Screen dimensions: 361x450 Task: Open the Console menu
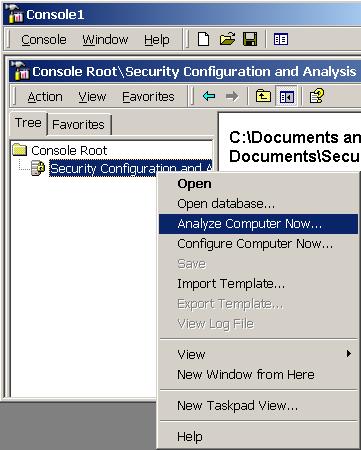click(x=44, y=40)
